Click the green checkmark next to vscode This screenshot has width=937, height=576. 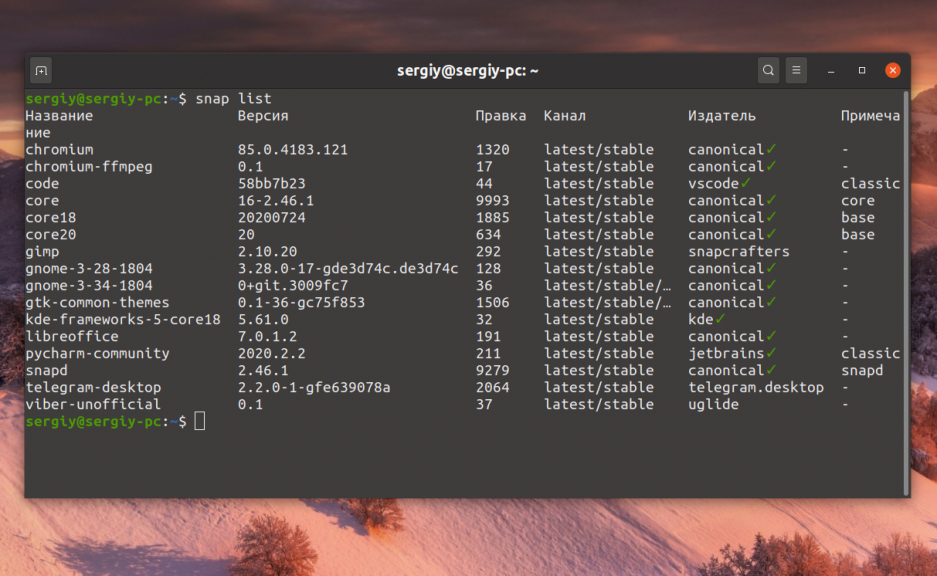point(745,183)
